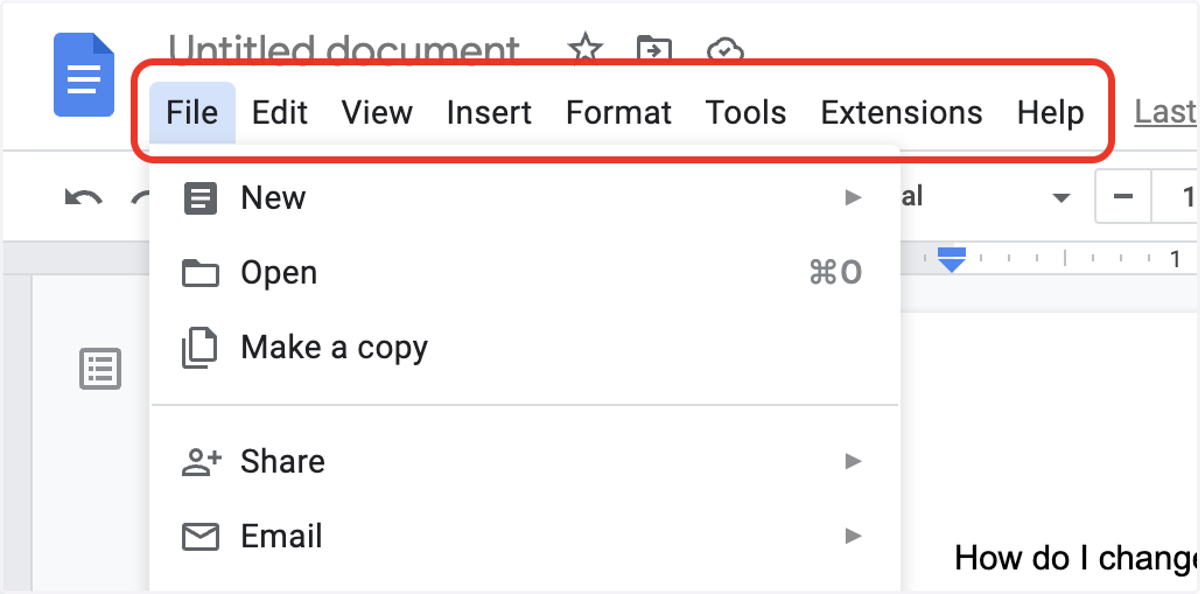Image resolution: width=1200 pixels, height=594 pixels.
Task: Open the Last edit history link
Action: click(1166, 113)
